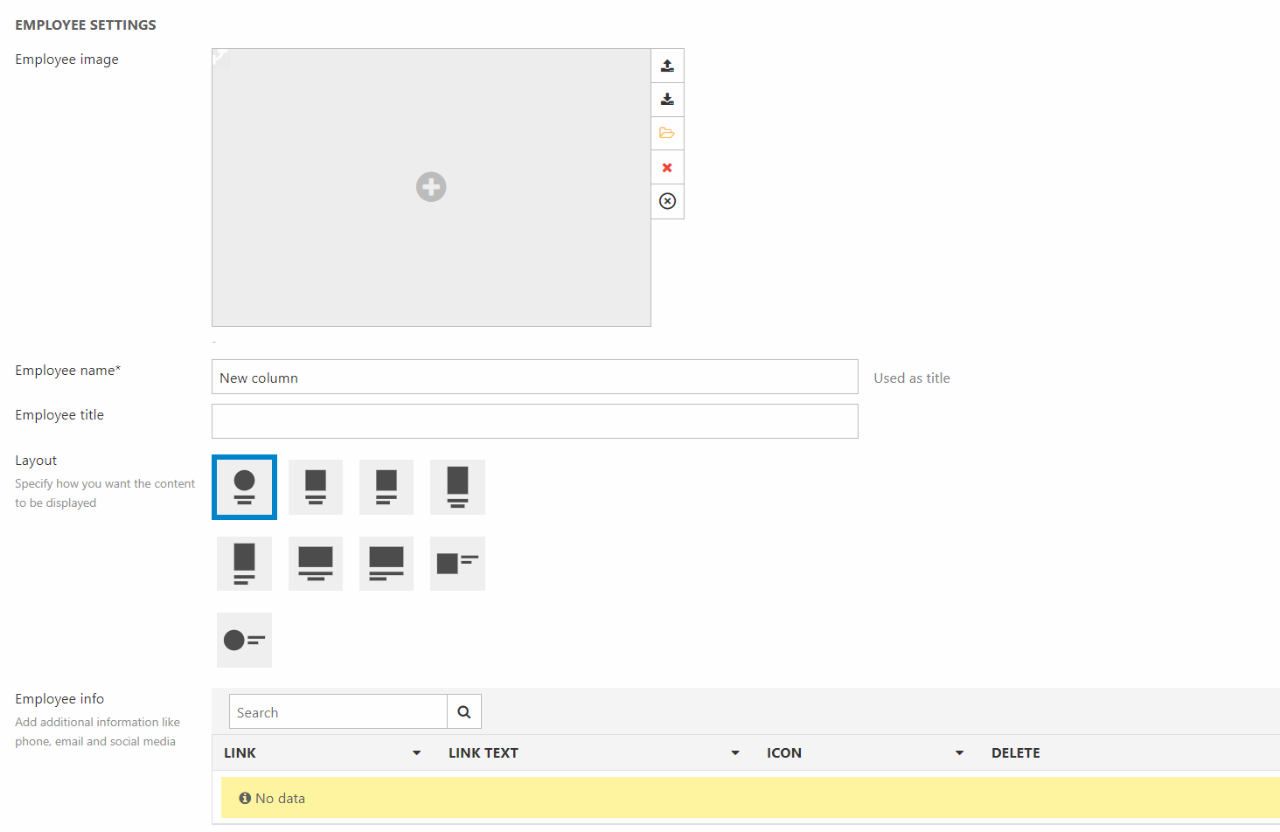The height and width of the screenshot is (832, 1280).
Task: Select circle image with text right layout
Action: 244,640
